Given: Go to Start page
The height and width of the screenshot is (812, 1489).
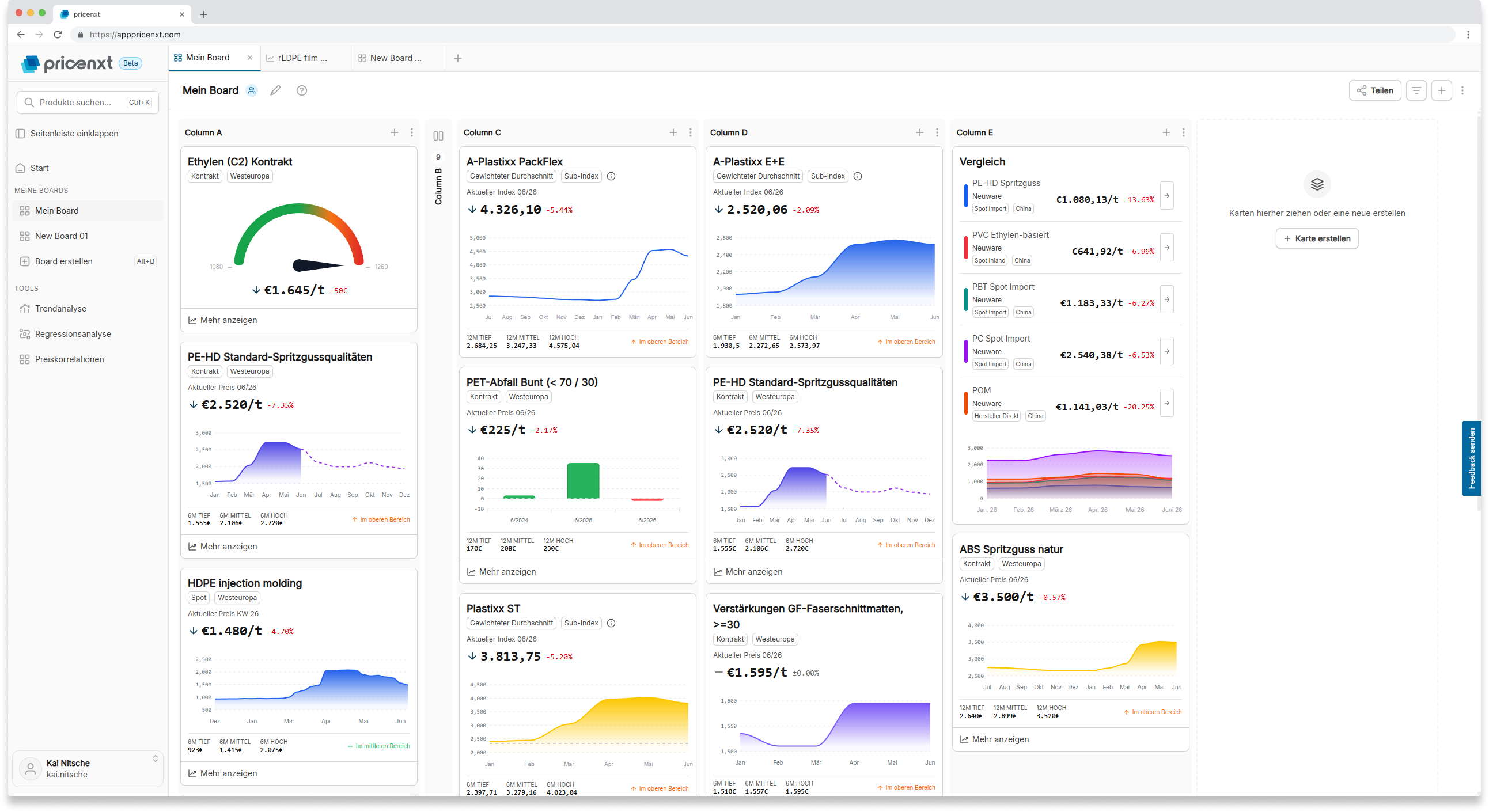Looking at the screenshot, I should tap(39, 168).
